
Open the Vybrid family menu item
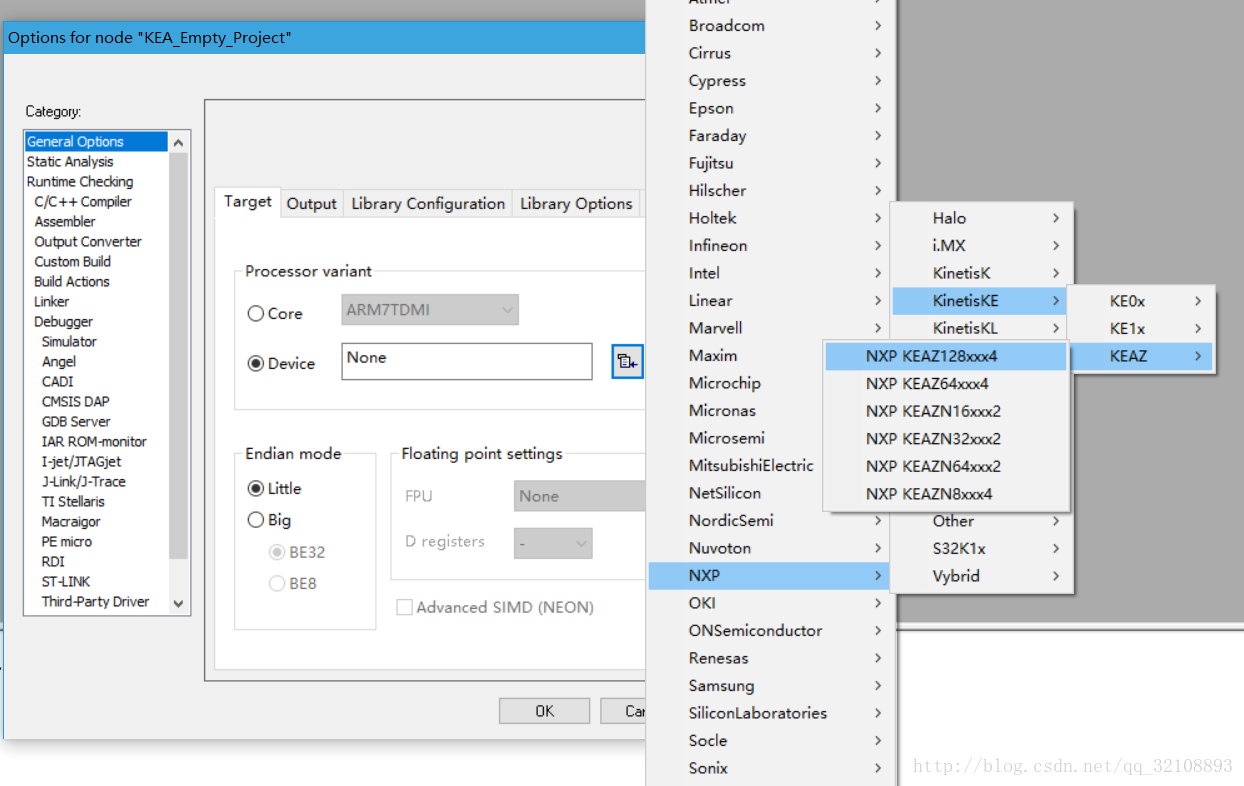(980, 576)
